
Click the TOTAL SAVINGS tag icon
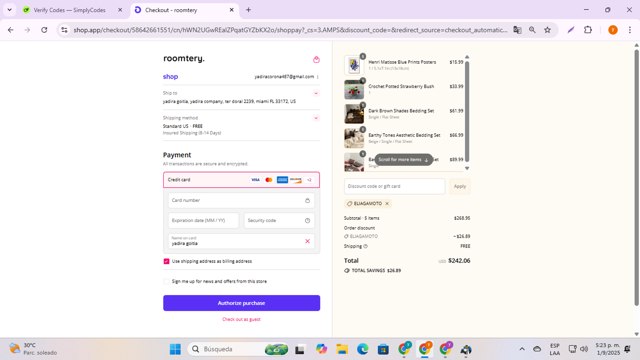(347, 271)
